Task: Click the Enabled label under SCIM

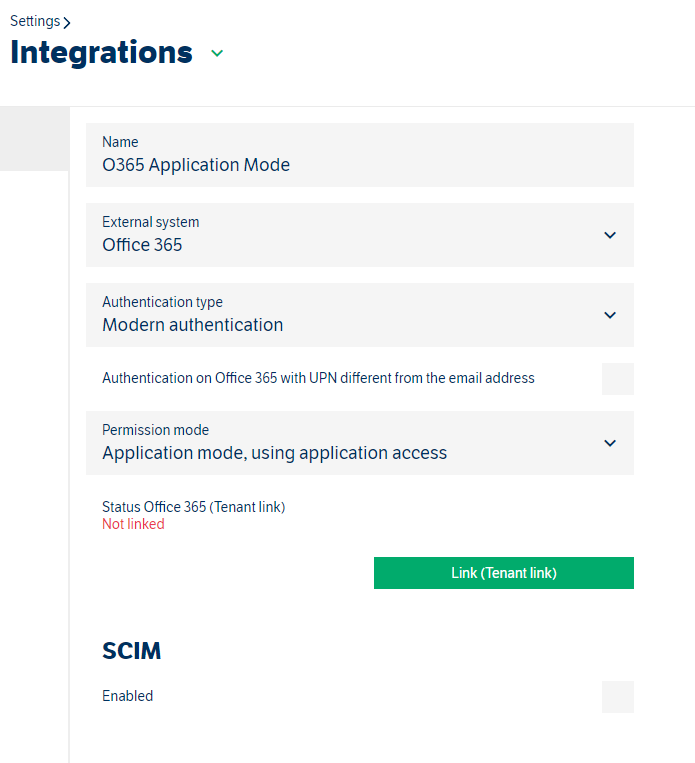Action: tap(127, 696)
